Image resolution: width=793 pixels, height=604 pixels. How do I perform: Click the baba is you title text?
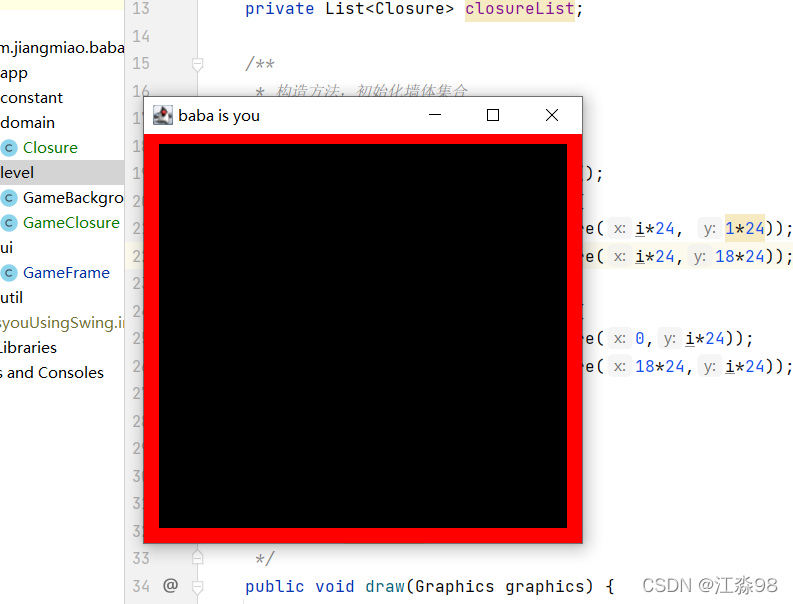(x=219, y=116)
